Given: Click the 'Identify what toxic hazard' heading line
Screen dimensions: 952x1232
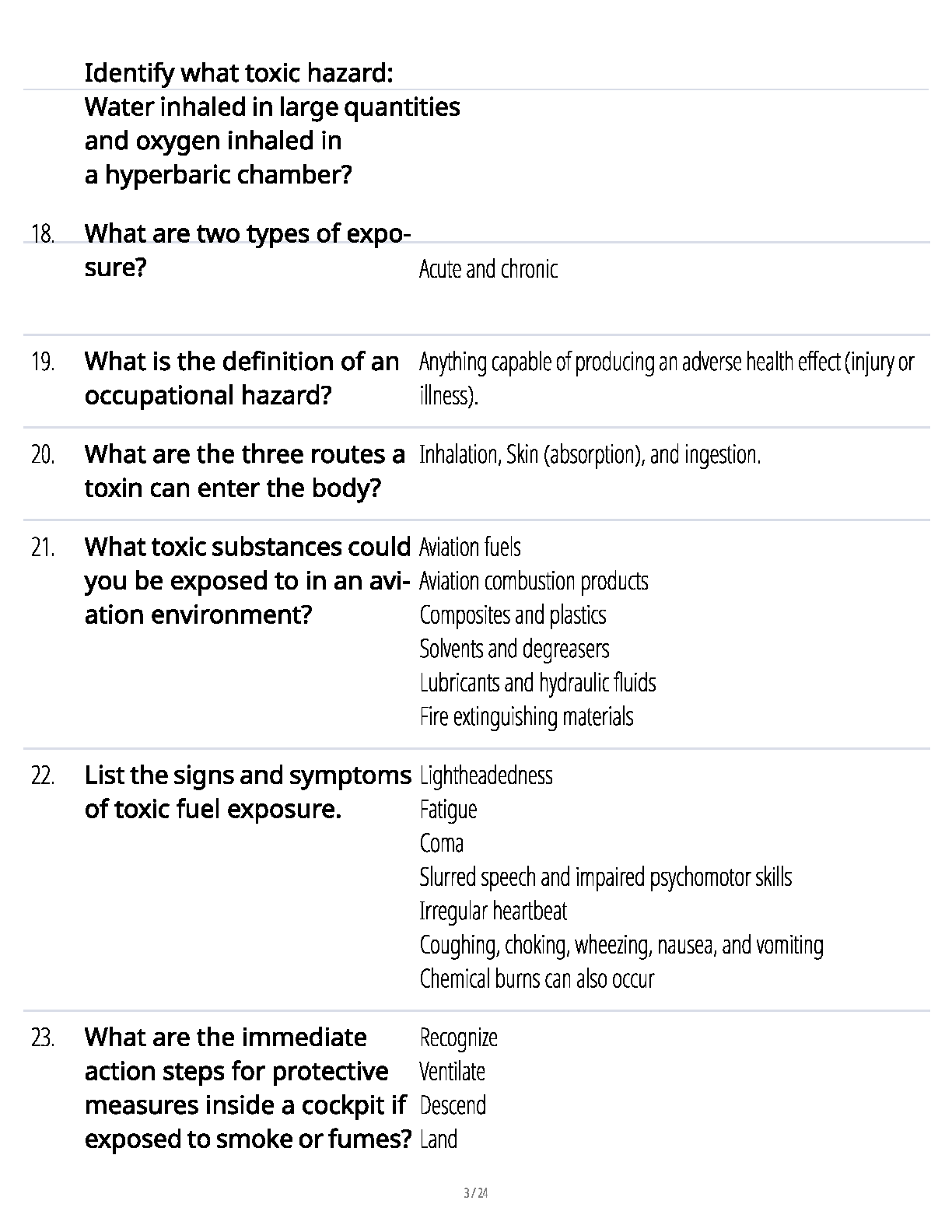Looking at the screenshot, I should pos(238,73).
